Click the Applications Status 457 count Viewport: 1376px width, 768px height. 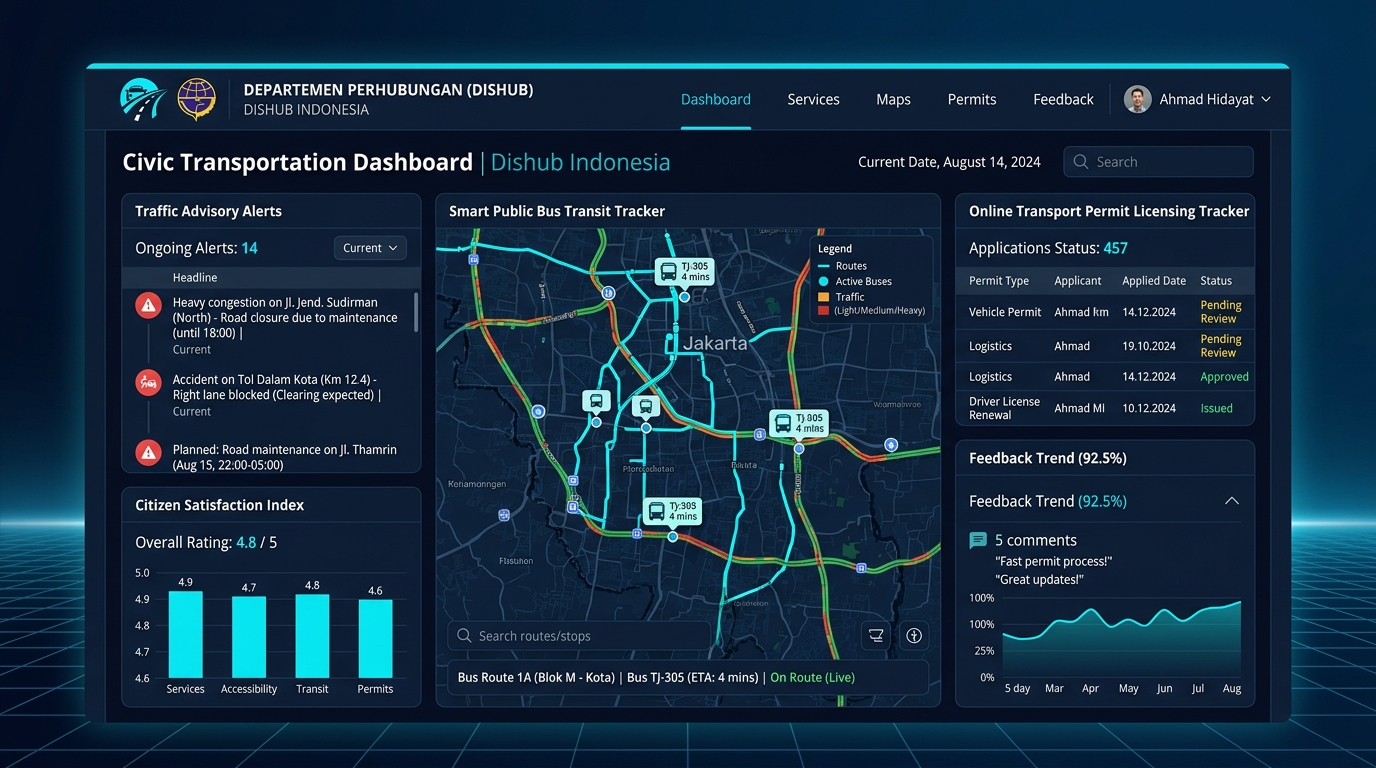(1115, 248)
